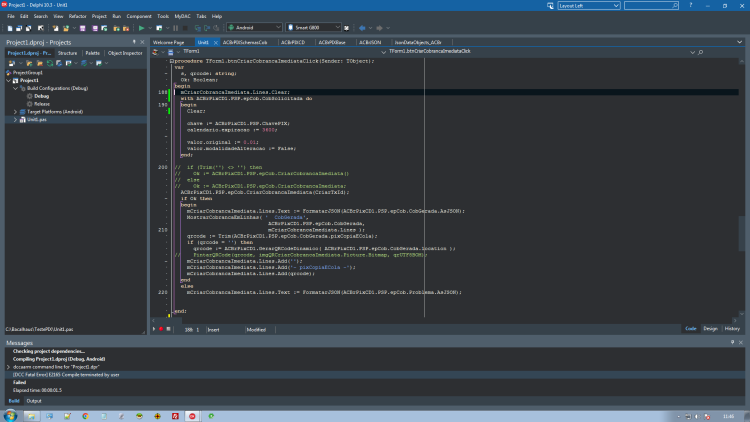Switch to the ACBrPIXBase tab
This screenshot has height=422, width=750.
tap(331, 43)
